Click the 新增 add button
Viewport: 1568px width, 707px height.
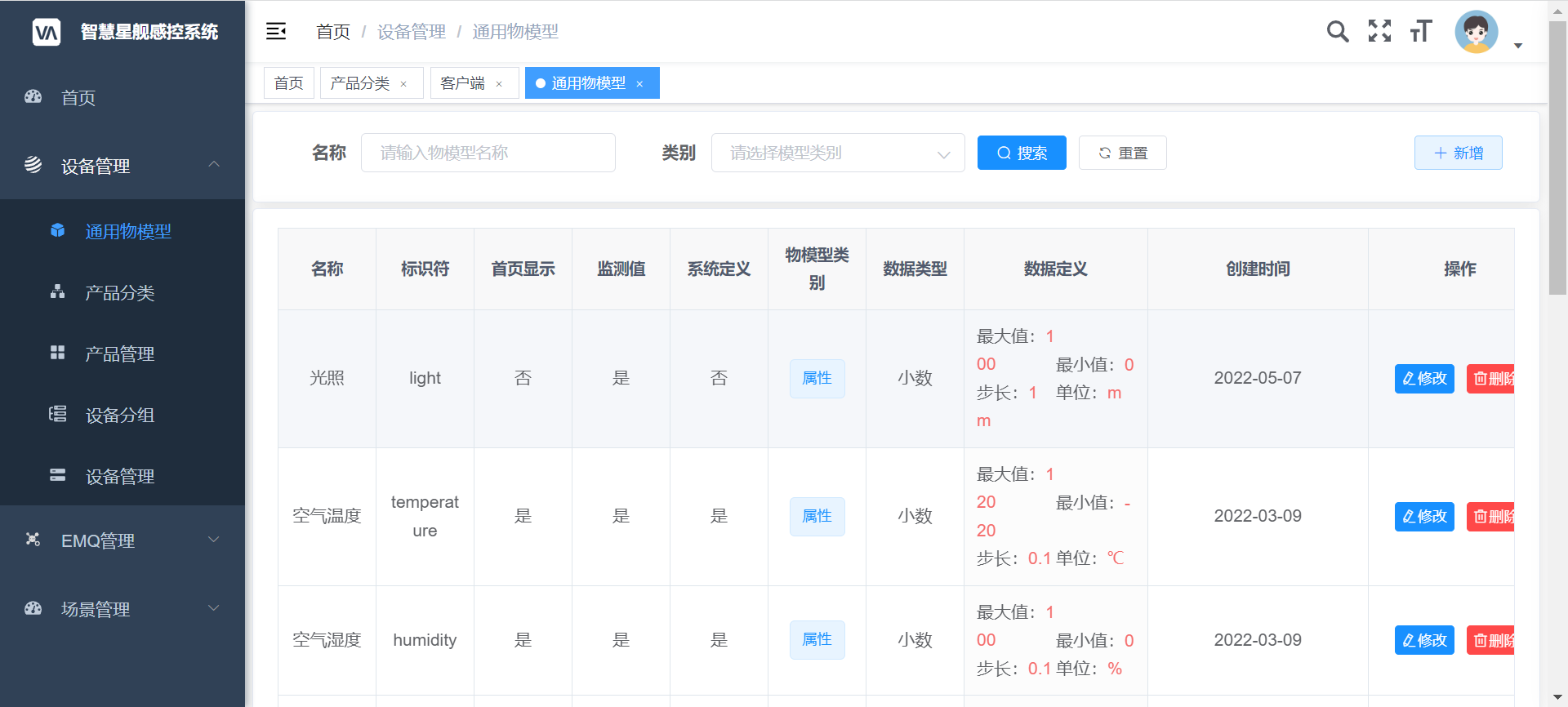click(x=1459, y=153)
